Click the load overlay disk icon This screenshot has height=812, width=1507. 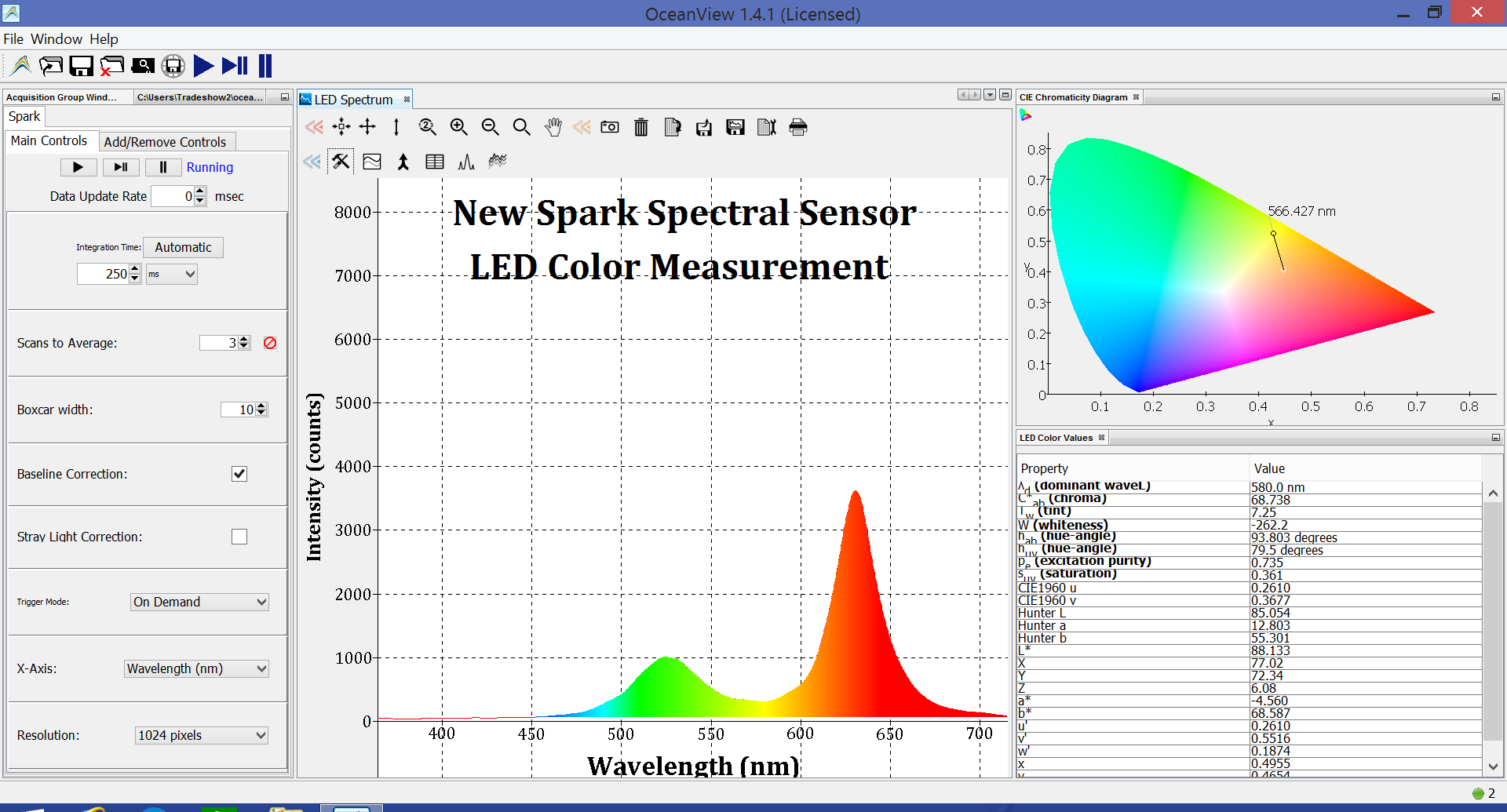tap(704, 127)
